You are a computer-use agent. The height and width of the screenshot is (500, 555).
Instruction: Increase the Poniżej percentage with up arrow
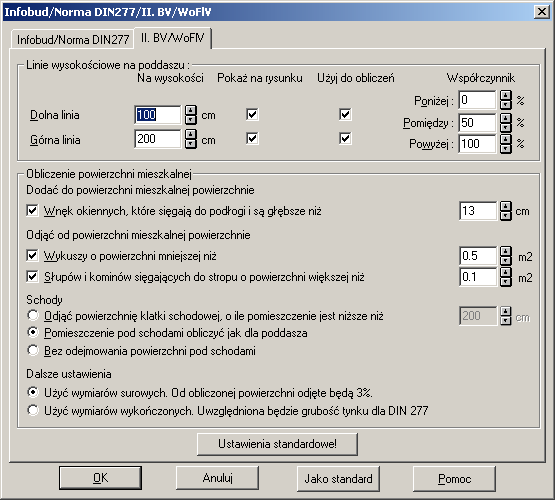506,95
